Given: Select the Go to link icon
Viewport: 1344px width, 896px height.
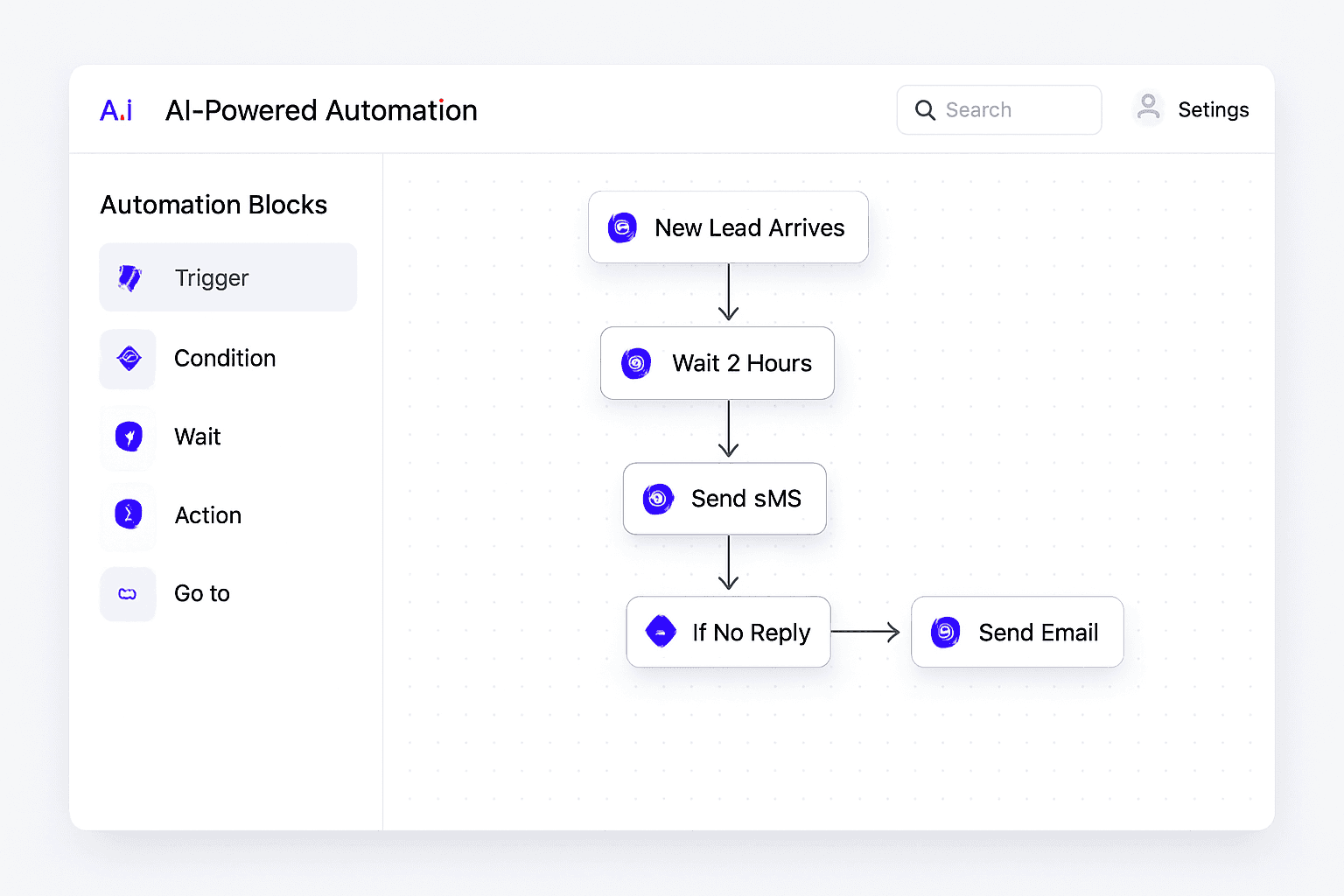Looking at the screenshot, I should [128, 593].
